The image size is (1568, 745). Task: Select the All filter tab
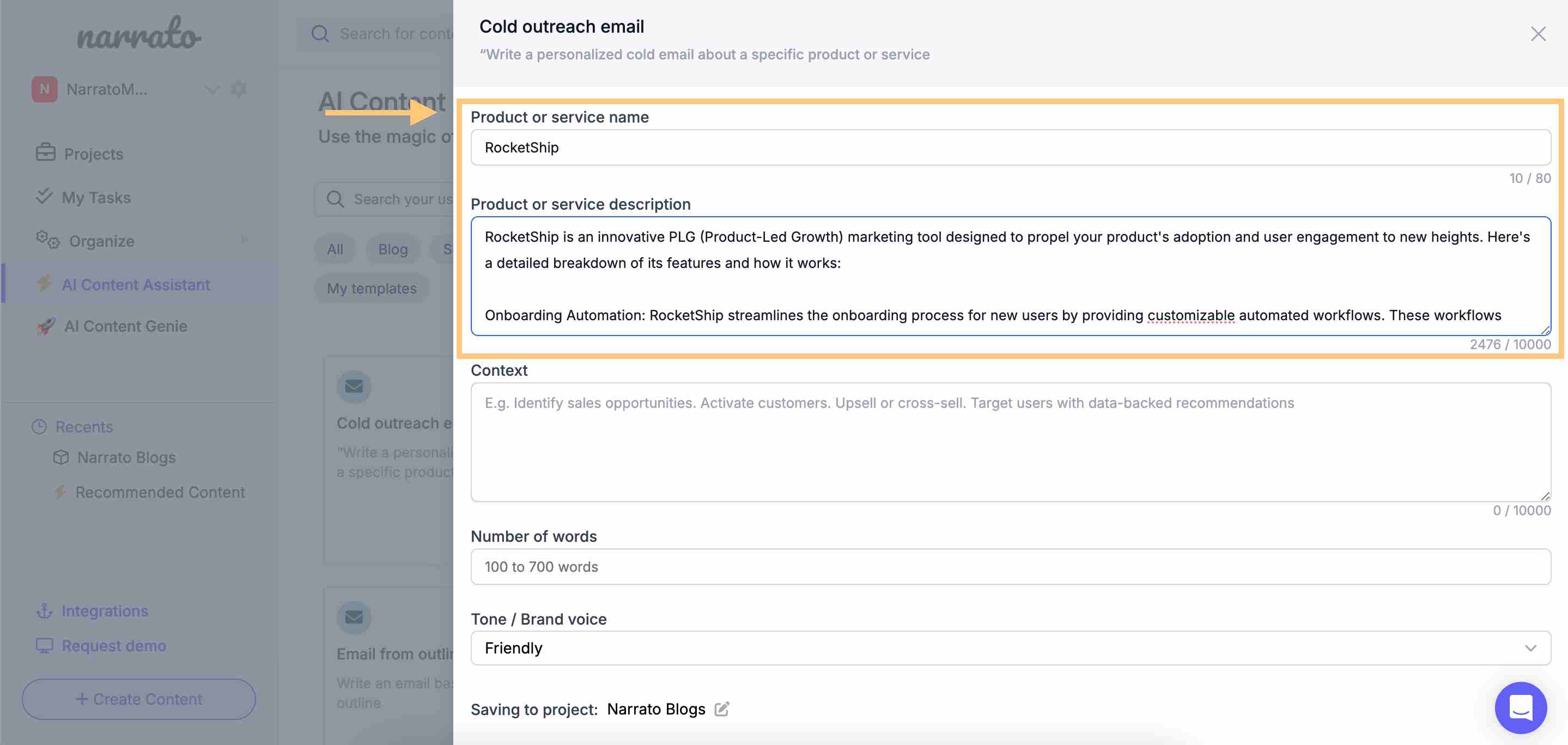tap(335, 249)
